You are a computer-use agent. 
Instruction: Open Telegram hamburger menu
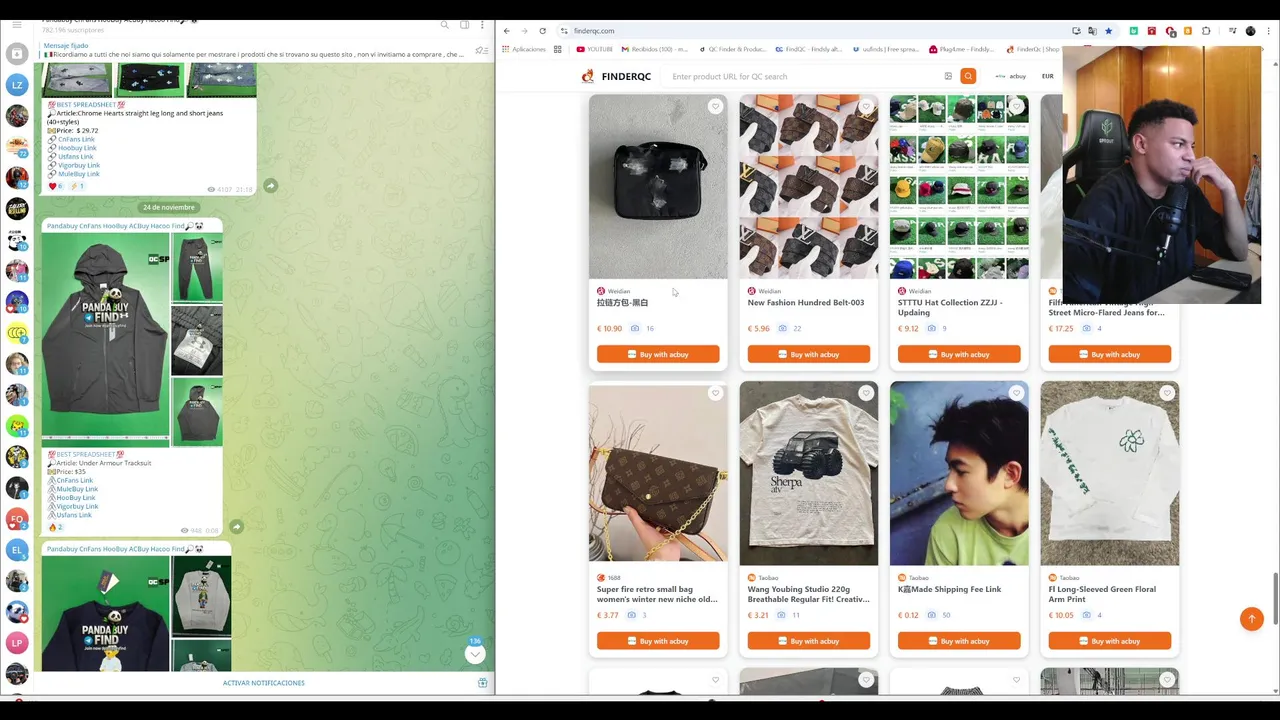(x=17, y=25)
